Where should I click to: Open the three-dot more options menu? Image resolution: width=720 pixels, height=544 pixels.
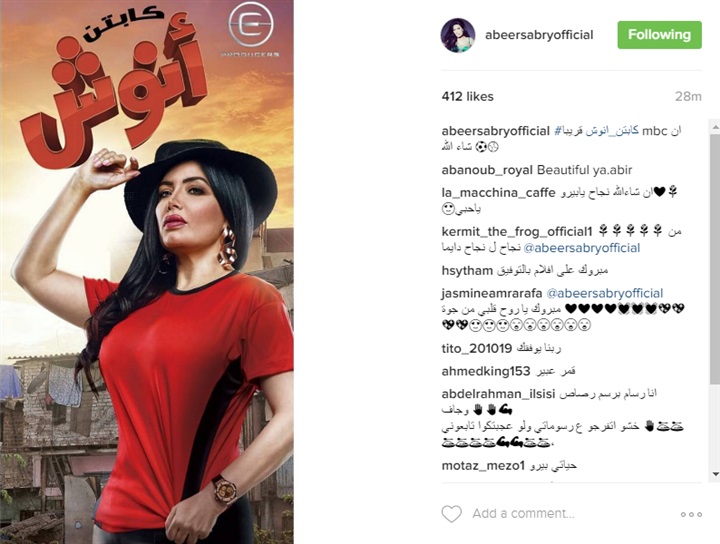pyautogui.click(x=691, y=514)
